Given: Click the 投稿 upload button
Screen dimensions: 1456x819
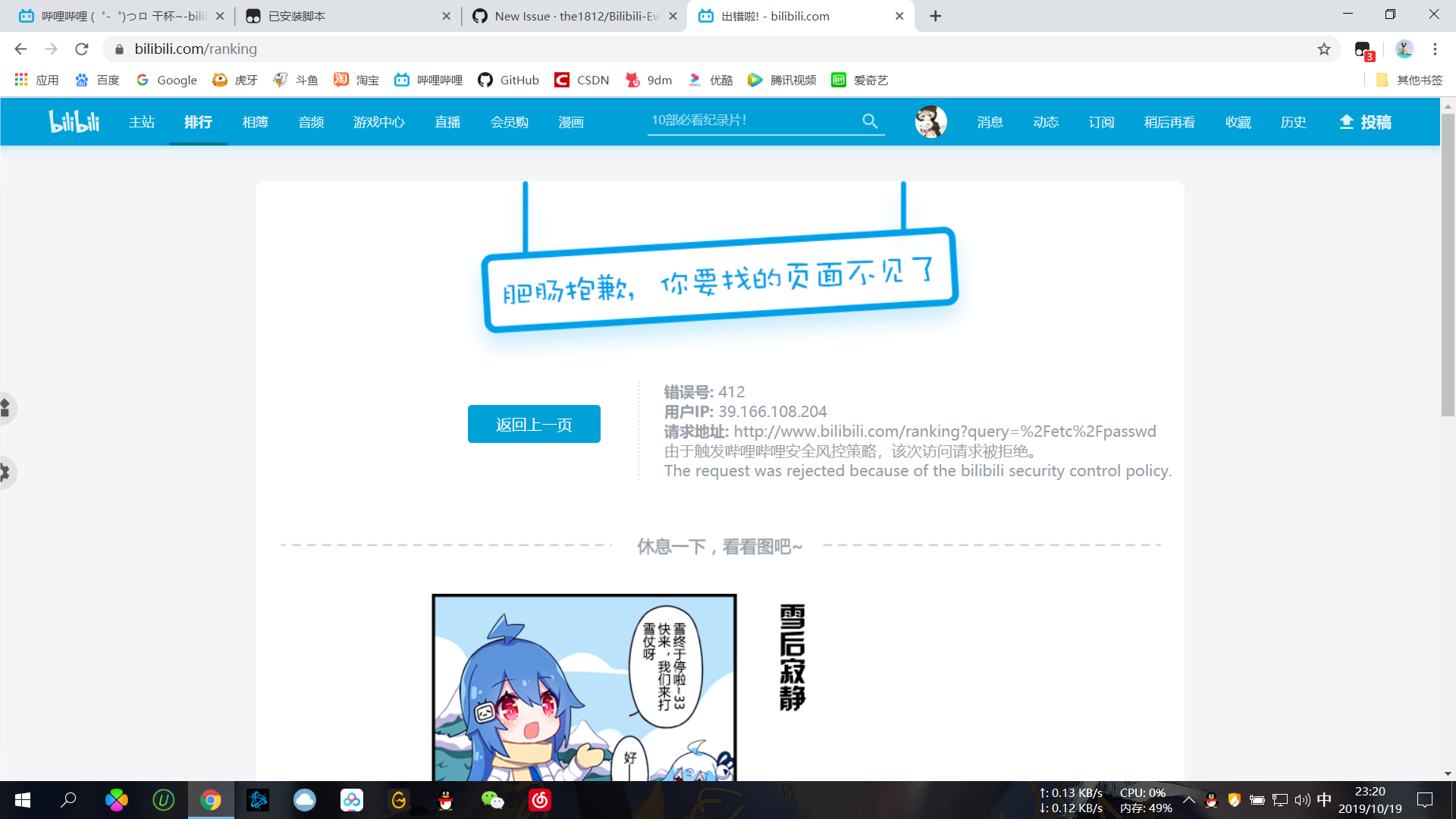Looking at the screenshot, I should pos(1365,122).
